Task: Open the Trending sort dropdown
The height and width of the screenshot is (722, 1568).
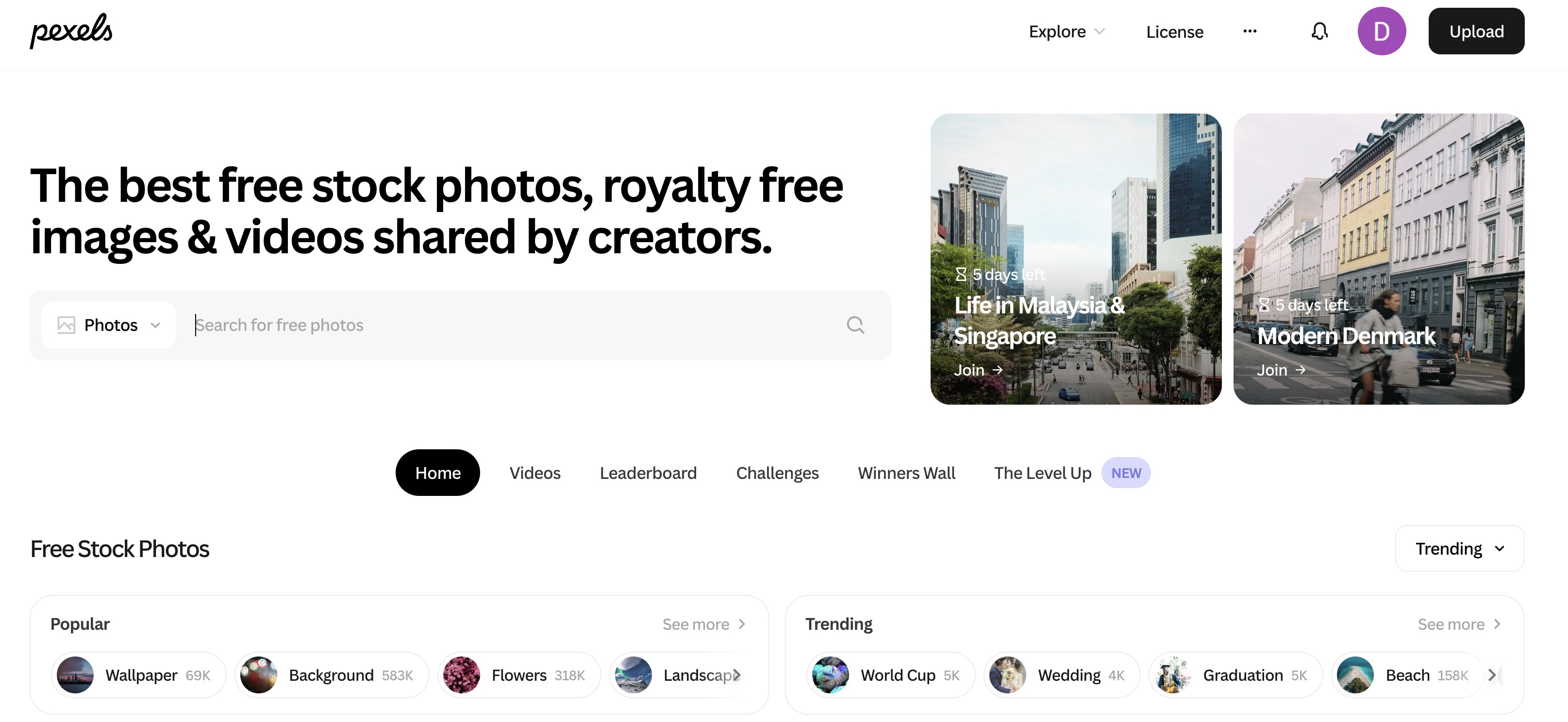Action: (1459, 549)
